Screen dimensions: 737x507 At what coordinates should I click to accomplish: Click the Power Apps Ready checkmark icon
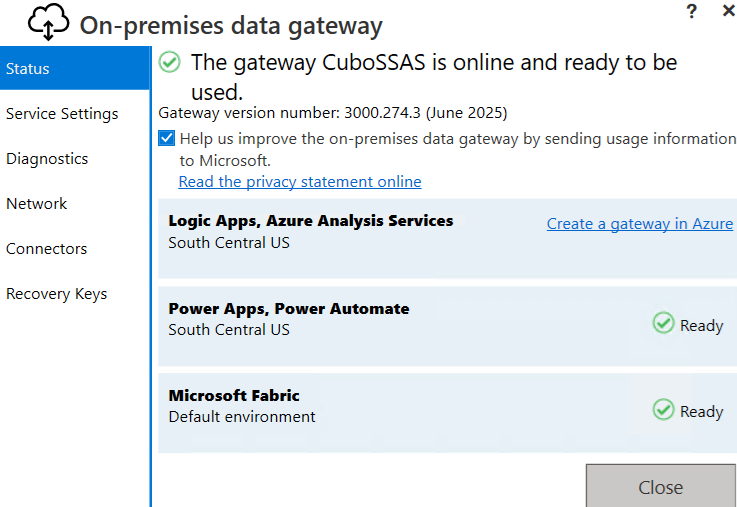pos(663,323)
